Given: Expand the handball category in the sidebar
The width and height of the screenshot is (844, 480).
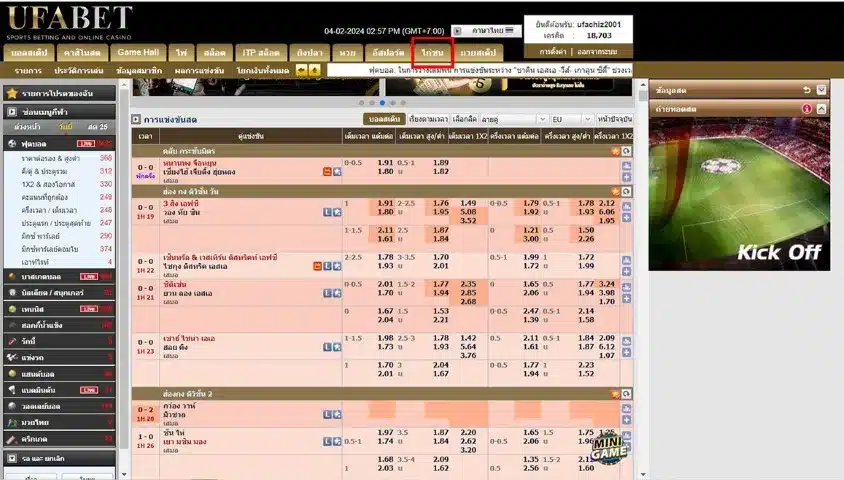Looking at the screenshot, I should click(x=59, y=373).
